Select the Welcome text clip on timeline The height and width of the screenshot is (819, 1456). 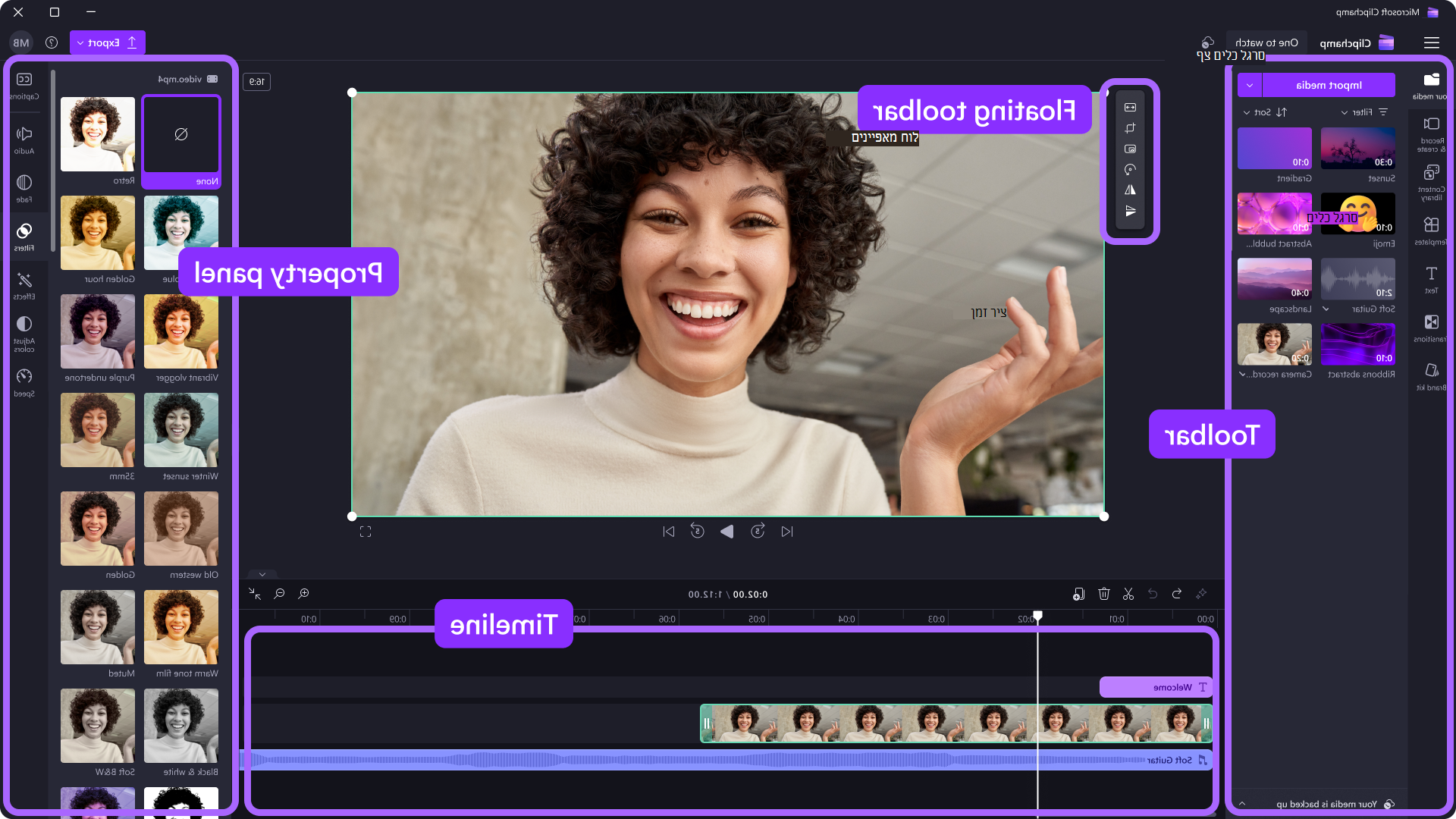tap(1156, 687)
